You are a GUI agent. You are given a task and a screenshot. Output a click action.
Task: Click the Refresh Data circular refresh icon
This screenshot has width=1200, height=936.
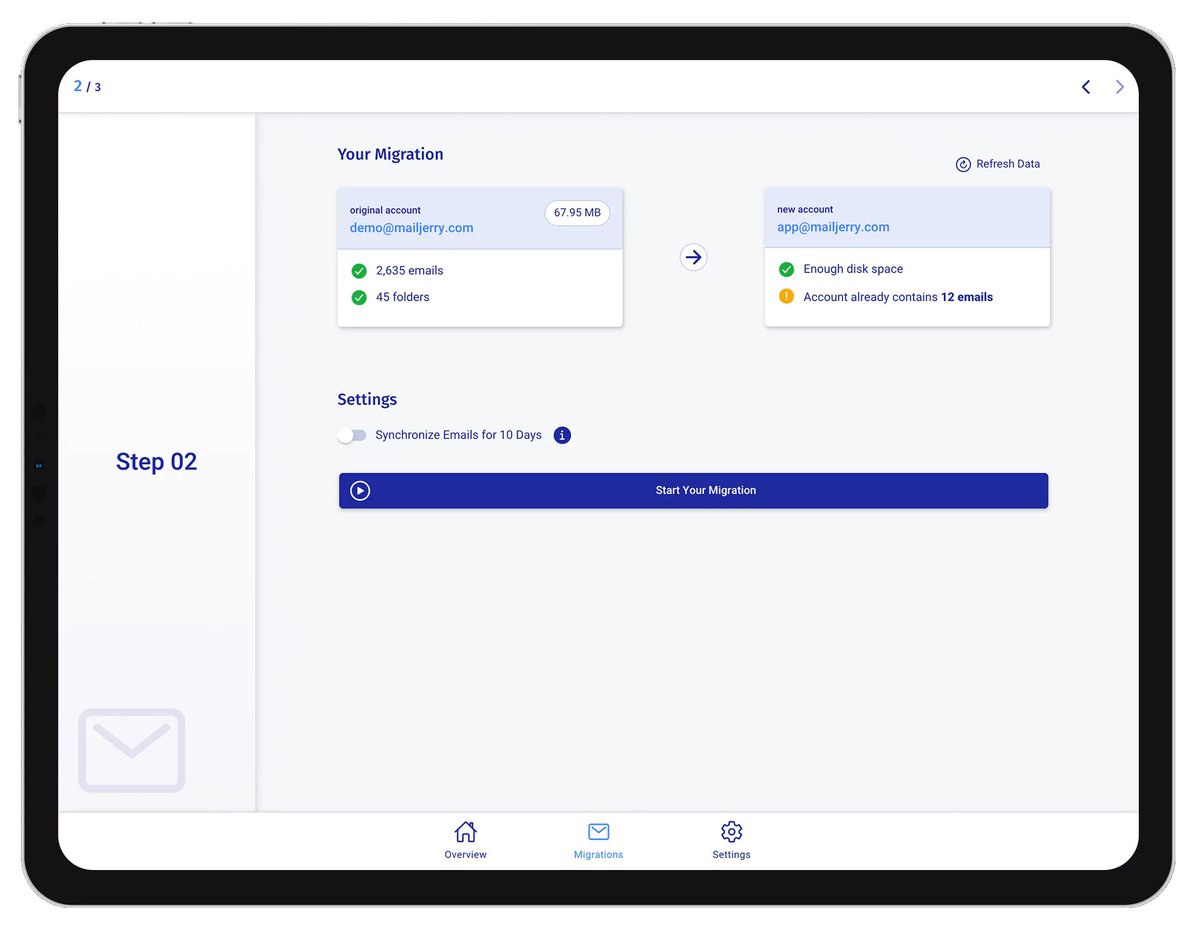coord(963,164)
